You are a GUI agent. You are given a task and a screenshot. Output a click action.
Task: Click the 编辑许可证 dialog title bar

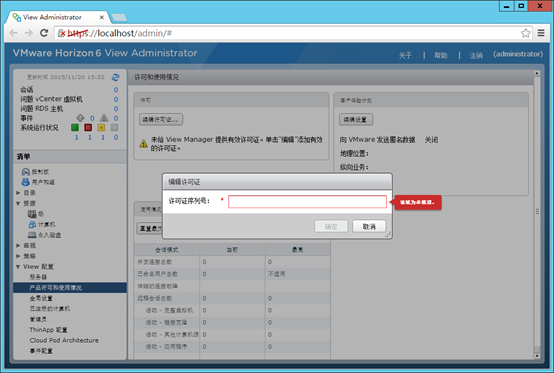pos(277,182)
